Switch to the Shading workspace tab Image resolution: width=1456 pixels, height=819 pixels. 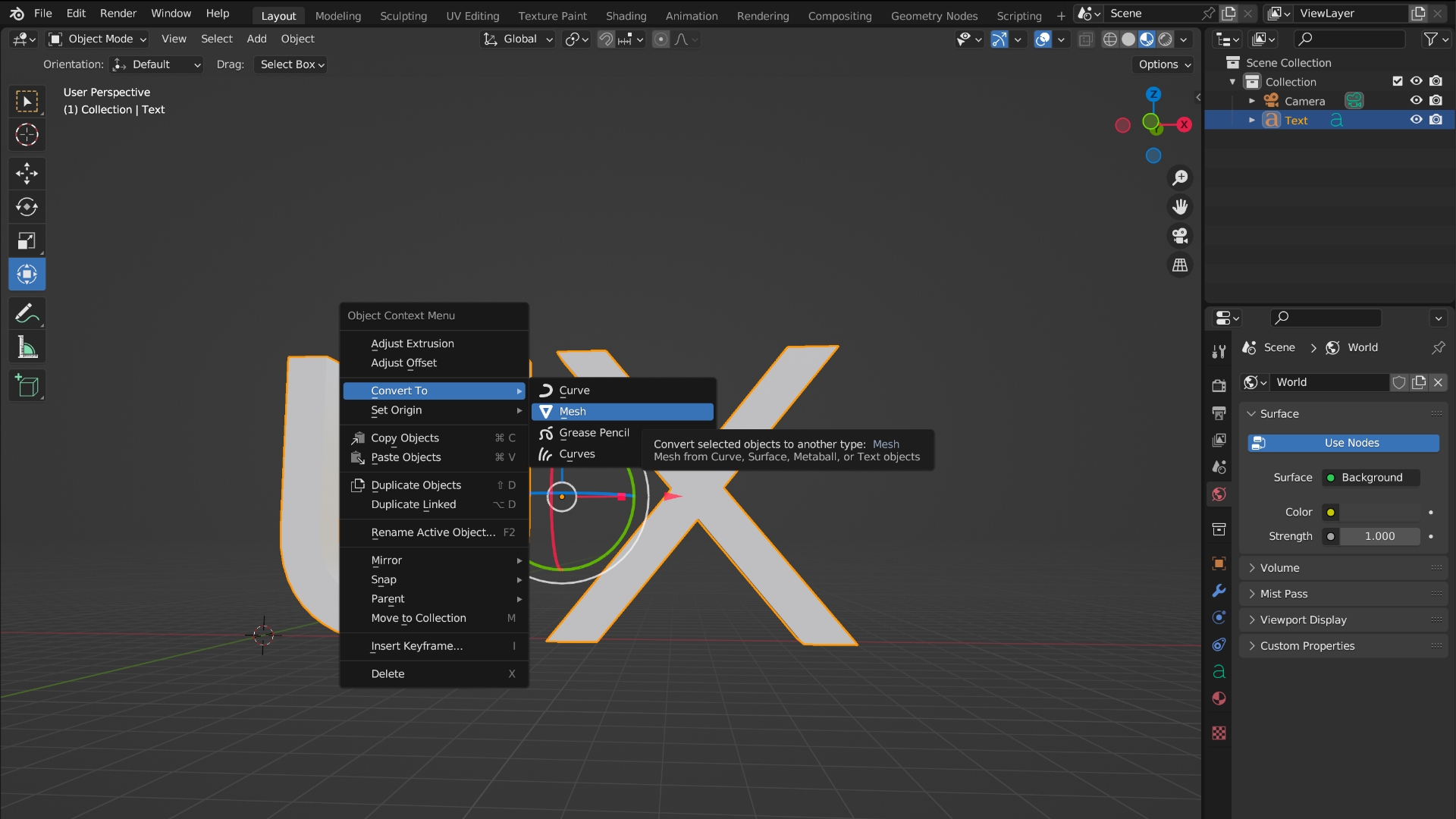click(626, 15)
